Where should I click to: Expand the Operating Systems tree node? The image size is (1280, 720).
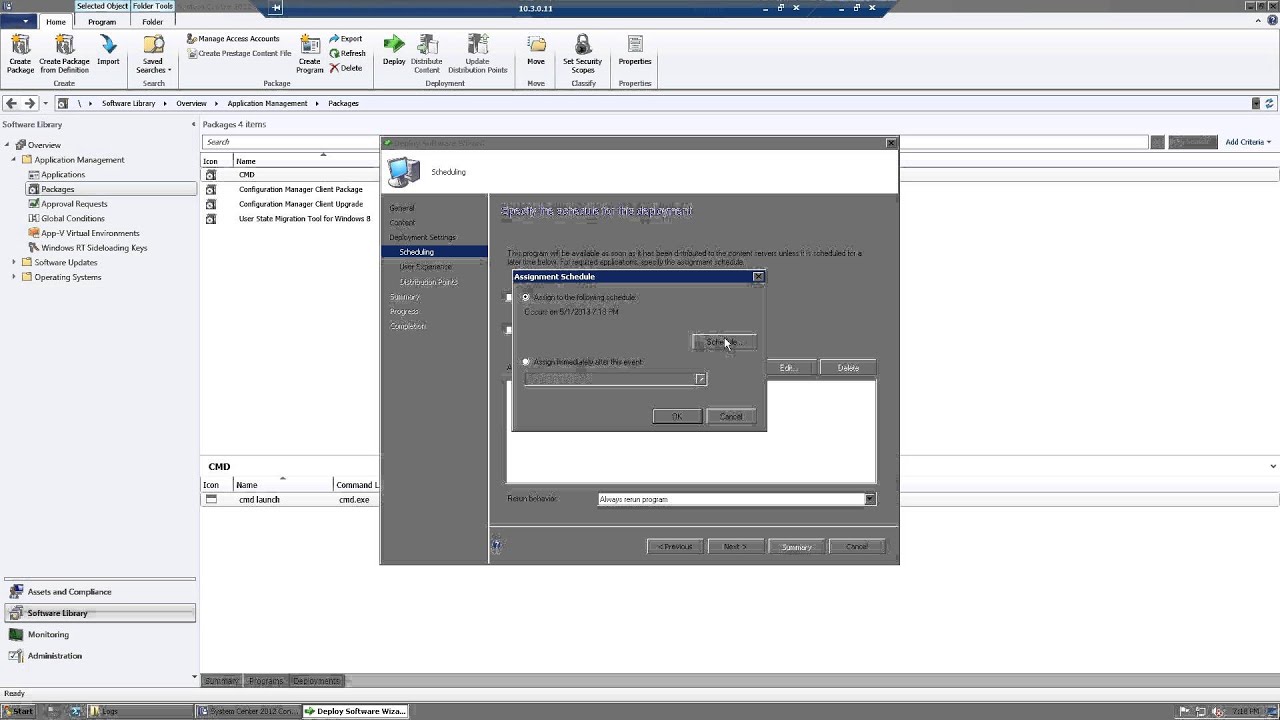click(x=14, y=277)
